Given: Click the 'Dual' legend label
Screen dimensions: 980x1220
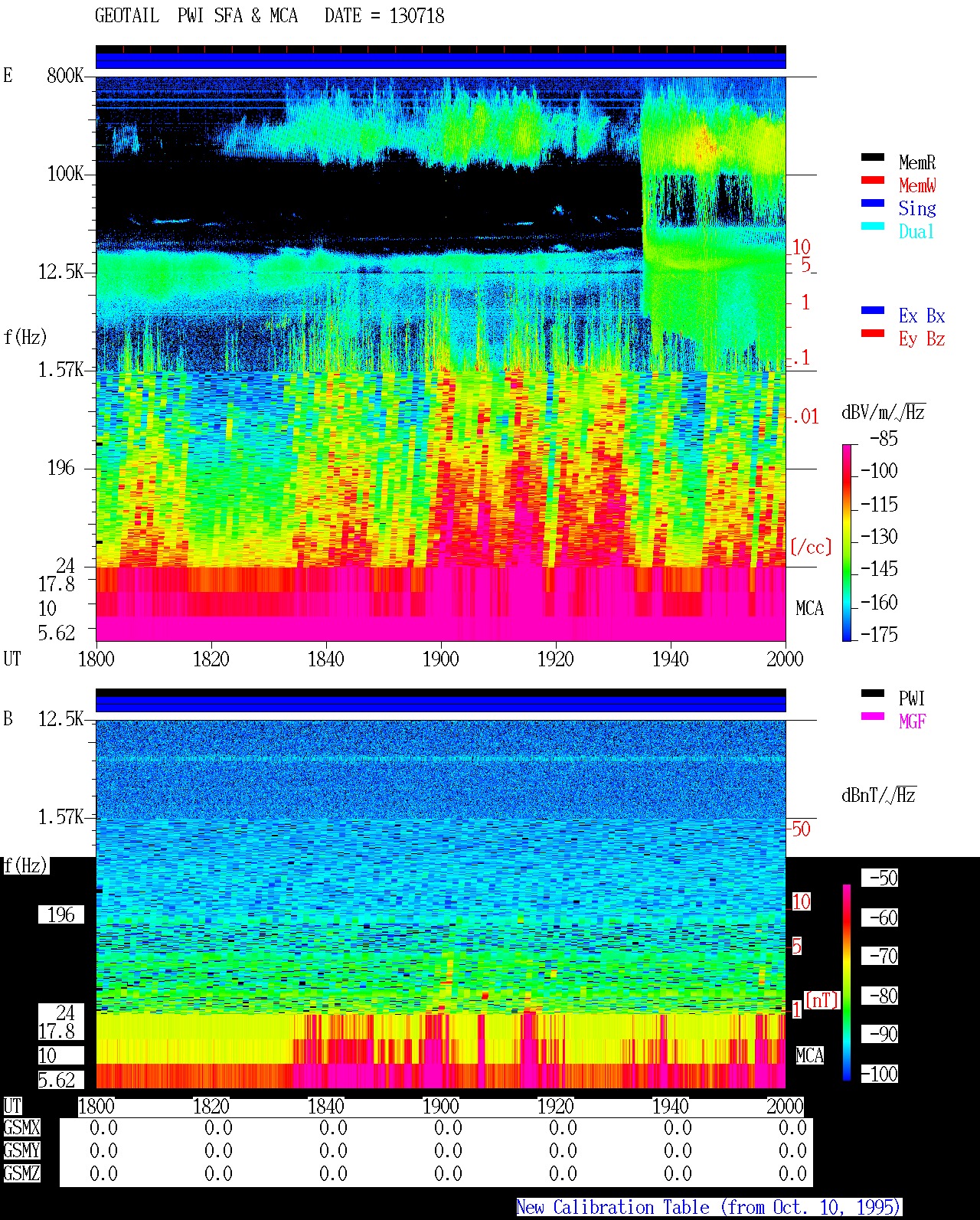Looking at the screenshot, I should click(917, 231).
